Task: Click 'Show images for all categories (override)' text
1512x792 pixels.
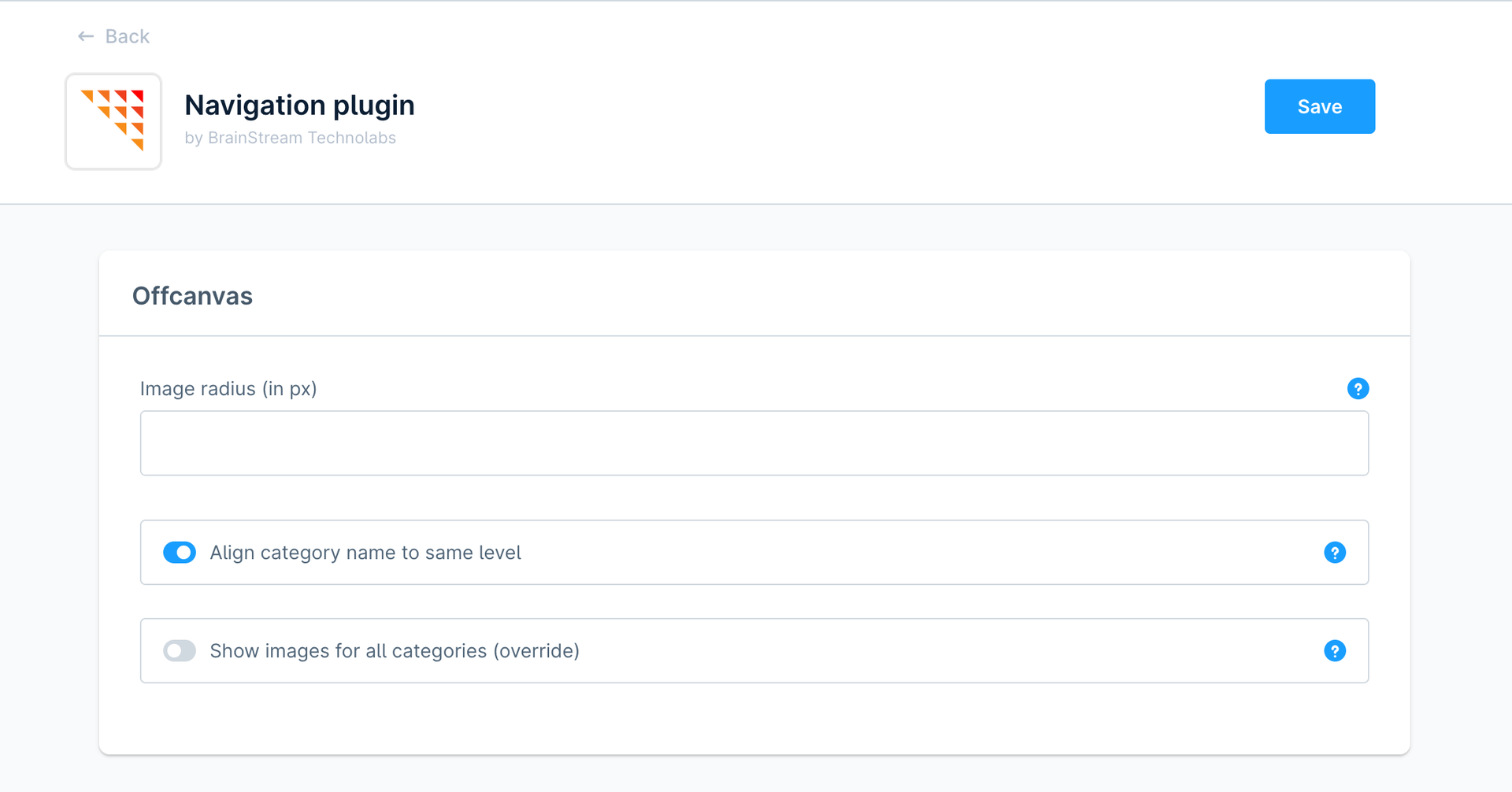Action: 395,651
